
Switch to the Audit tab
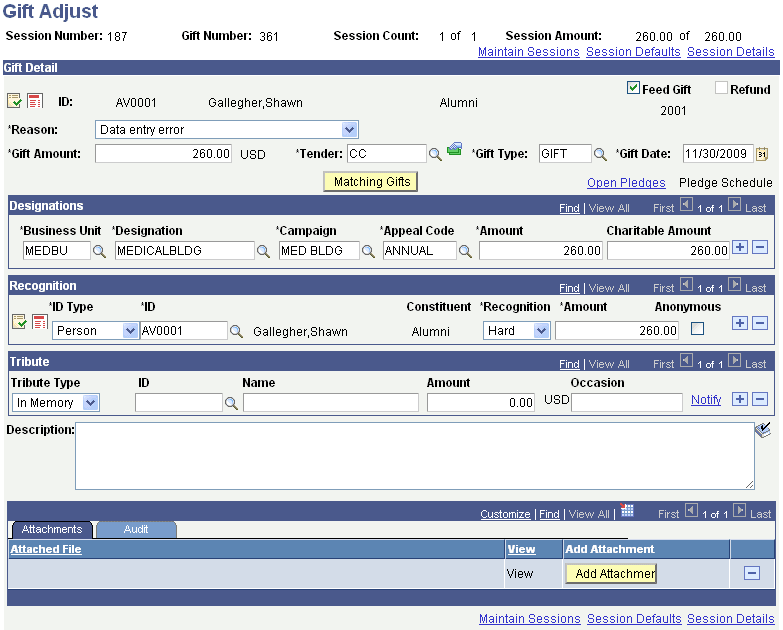click(x=136, y=530)
